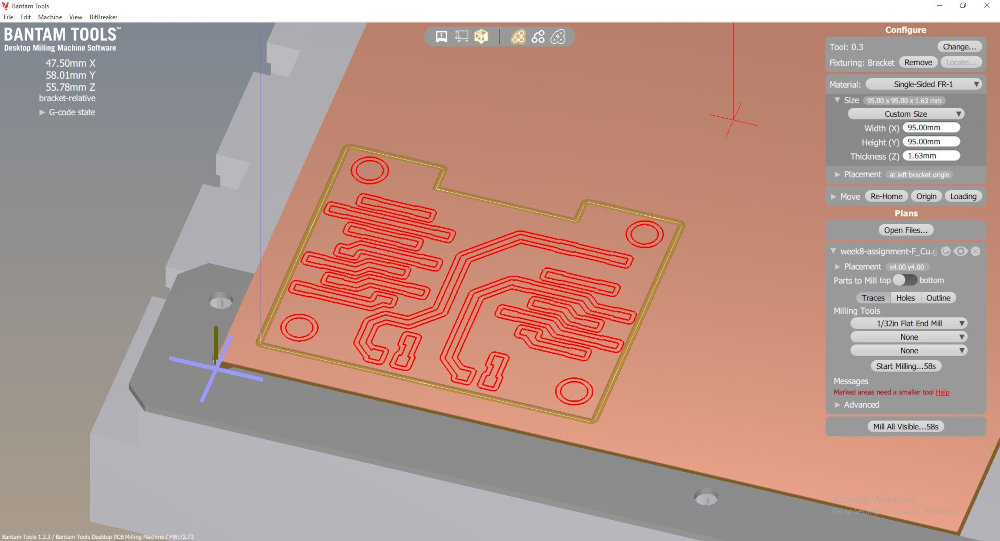The image size is (1000, 541).
Task: Remove week8-assignment plan with the X icon
Action: pyautogui.click(x=975, y=251)
